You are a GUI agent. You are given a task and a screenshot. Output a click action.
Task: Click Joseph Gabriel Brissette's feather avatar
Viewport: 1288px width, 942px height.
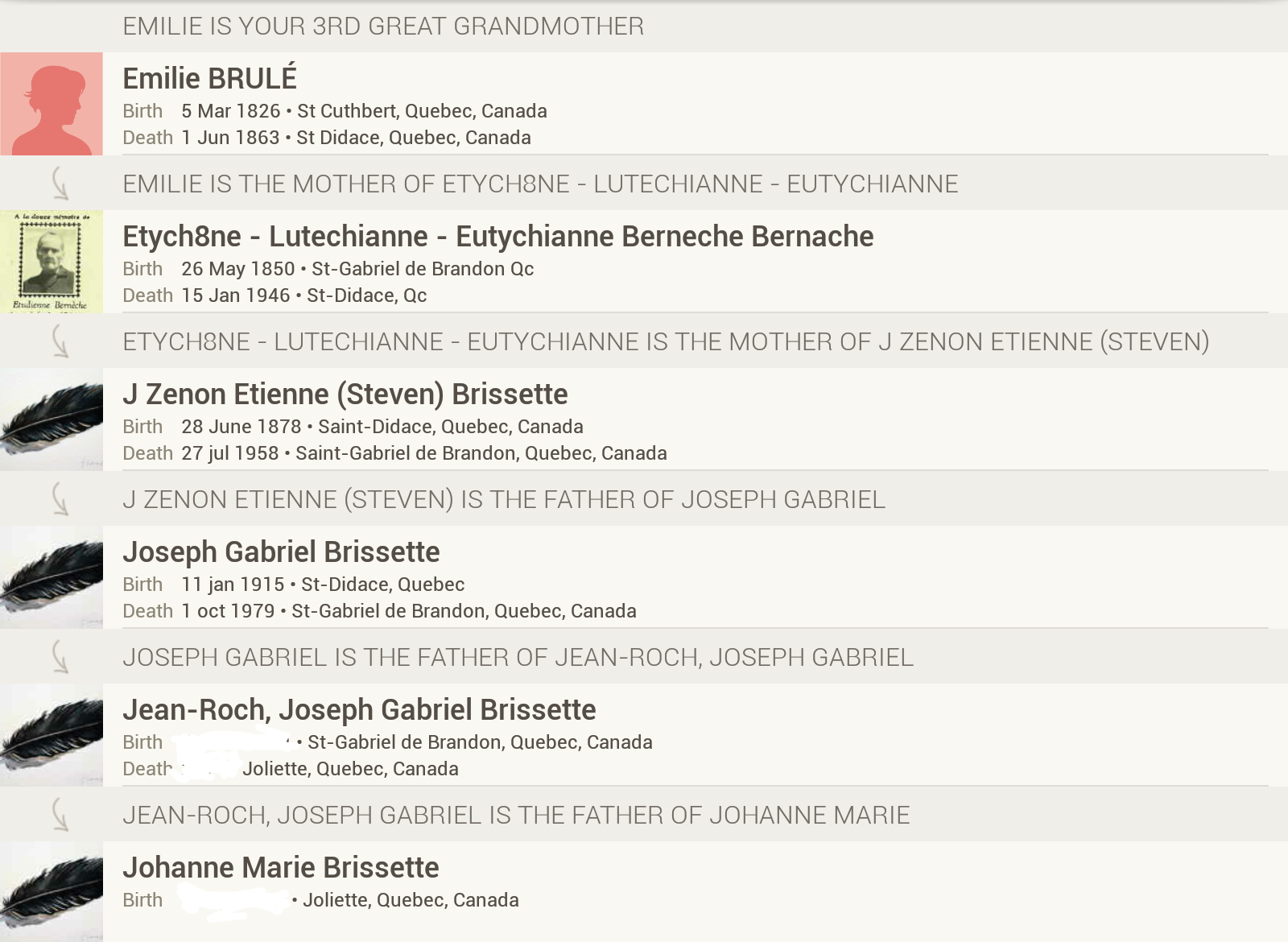coord(52,577)
